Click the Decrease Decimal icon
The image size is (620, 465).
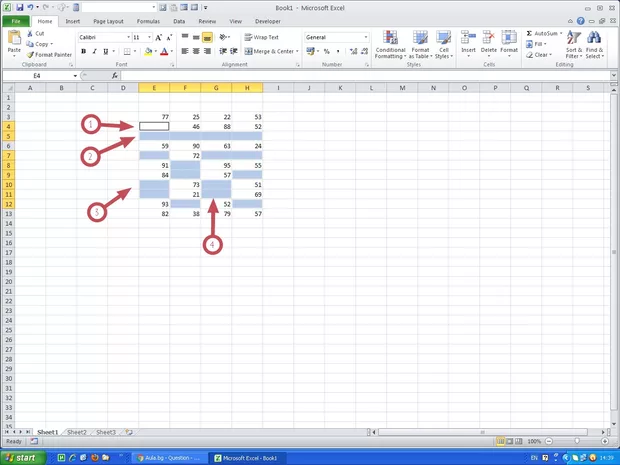(365, 51)
